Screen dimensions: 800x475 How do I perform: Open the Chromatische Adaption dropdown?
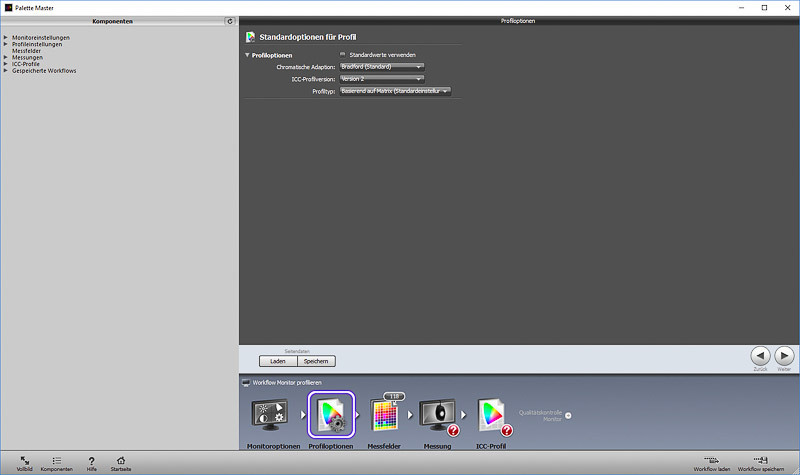[x=381, y=67]
